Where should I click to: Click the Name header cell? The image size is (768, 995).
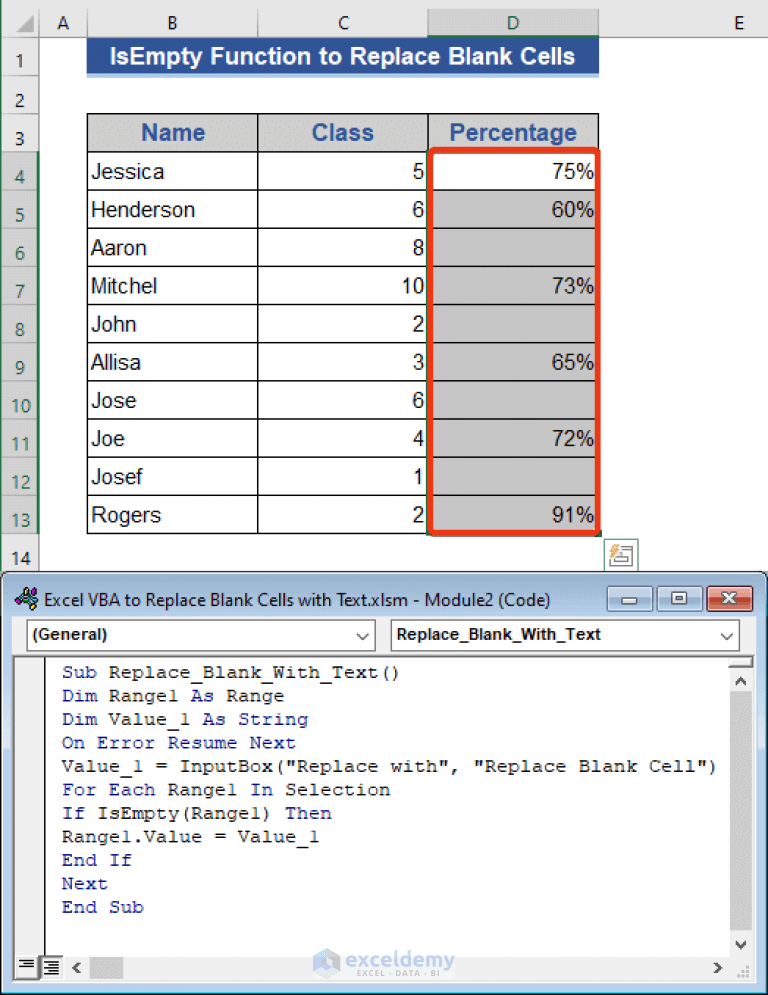[173, 133]
